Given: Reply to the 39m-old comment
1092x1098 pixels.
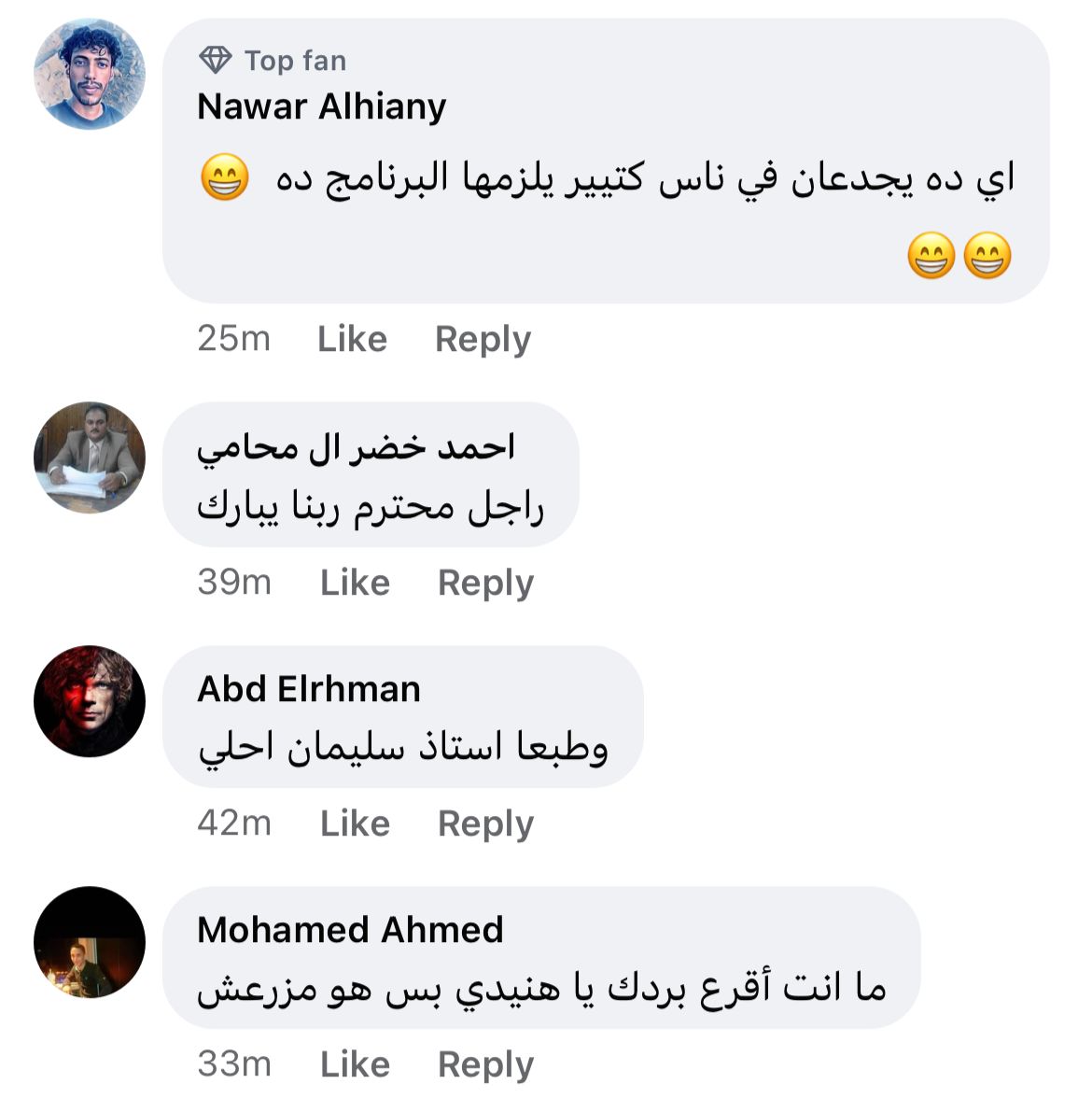Looking at the screenshot, I should click(485, 583).
